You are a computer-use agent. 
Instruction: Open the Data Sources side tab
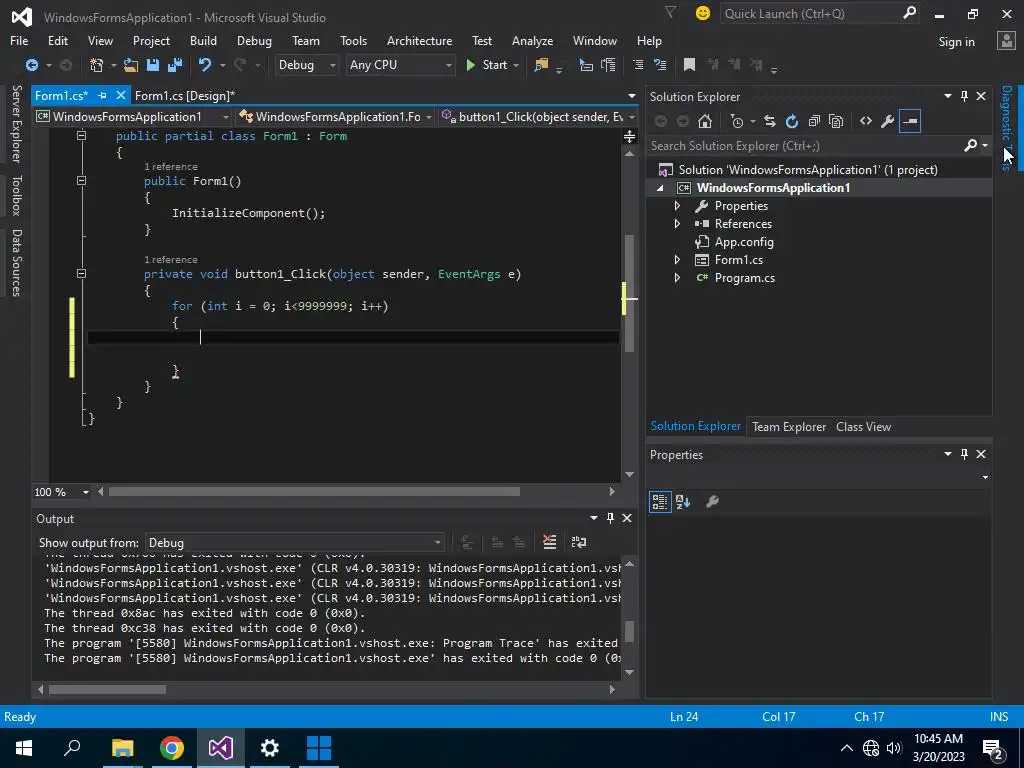tap(16, 263)
